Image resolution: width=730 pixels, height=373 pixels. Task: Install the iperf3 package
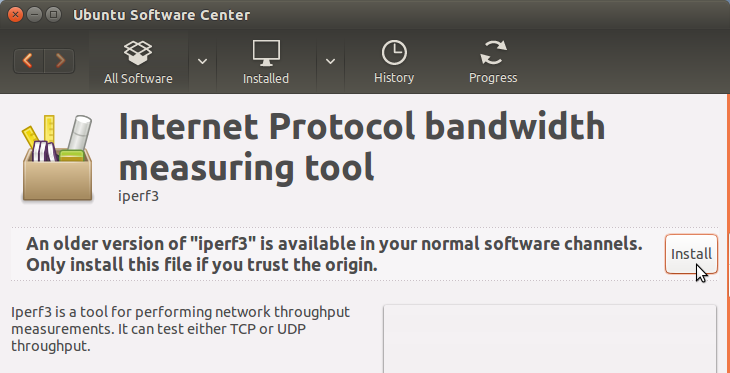pyautogui.click(x=691, y=254)
